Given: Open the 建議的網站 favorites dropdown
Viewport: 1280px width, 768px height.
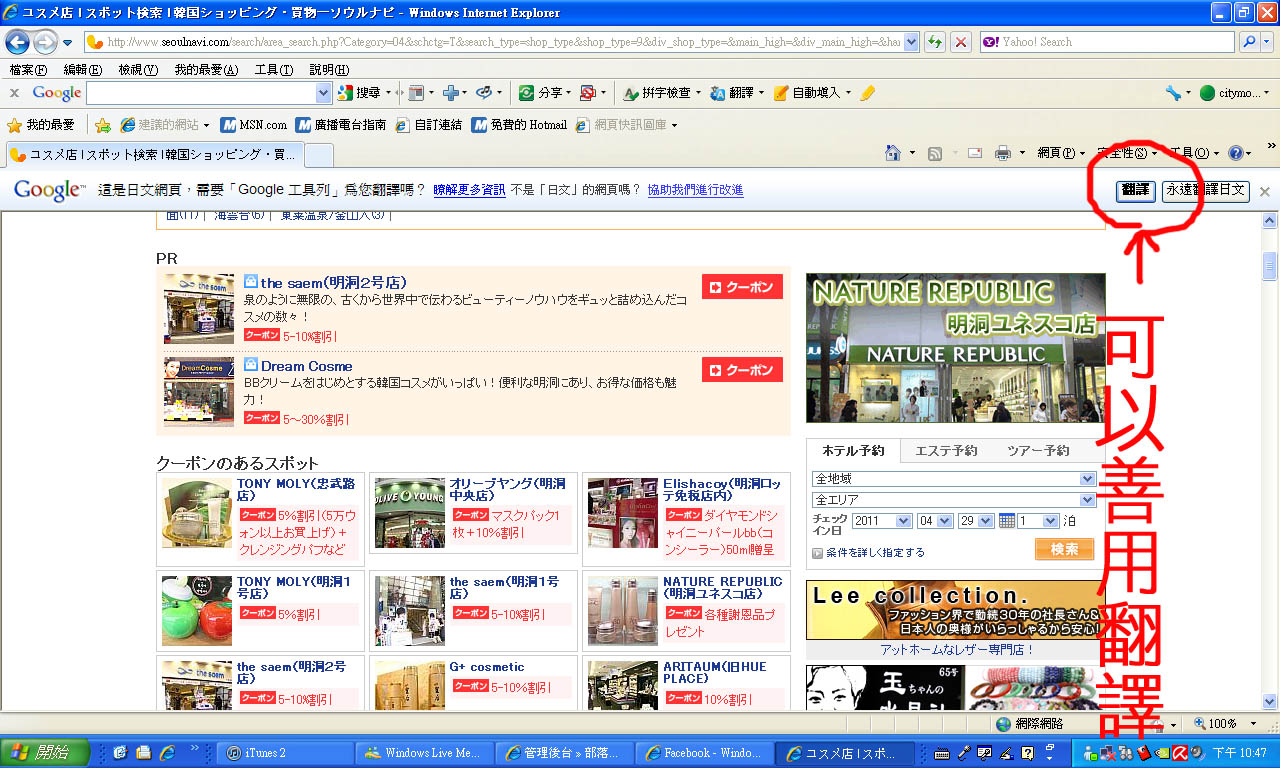Looking at the screenshot, I should pos(165,125).
